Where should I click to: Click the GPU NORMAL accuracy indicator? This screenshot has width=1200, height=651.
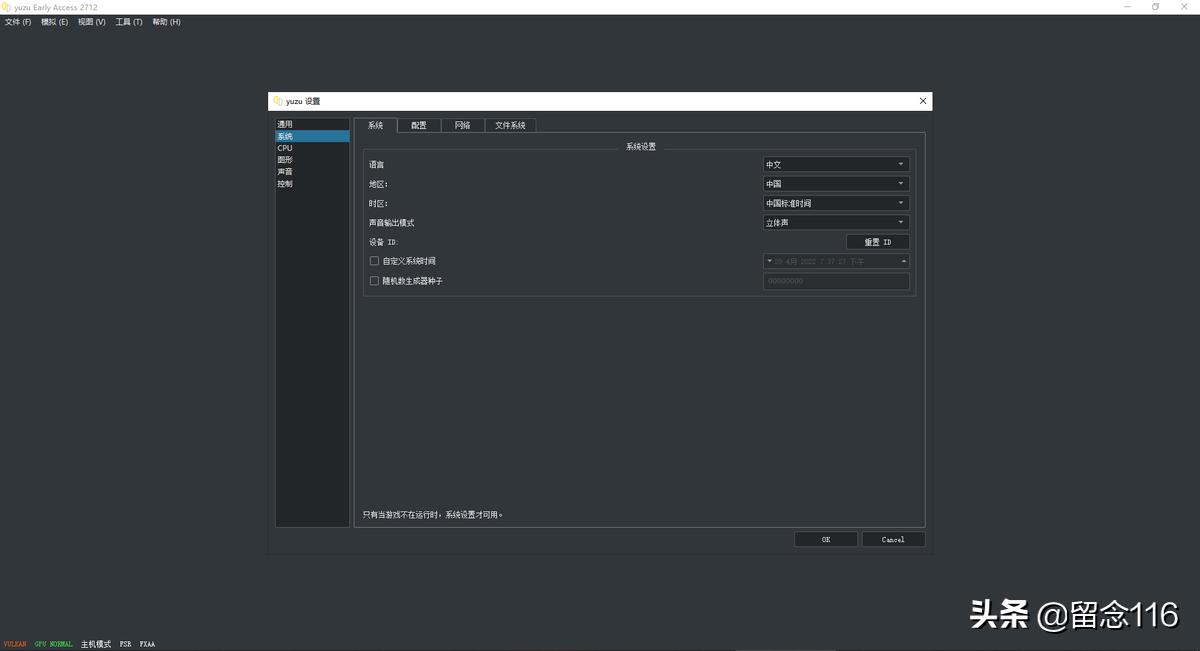tap(54, 644)
